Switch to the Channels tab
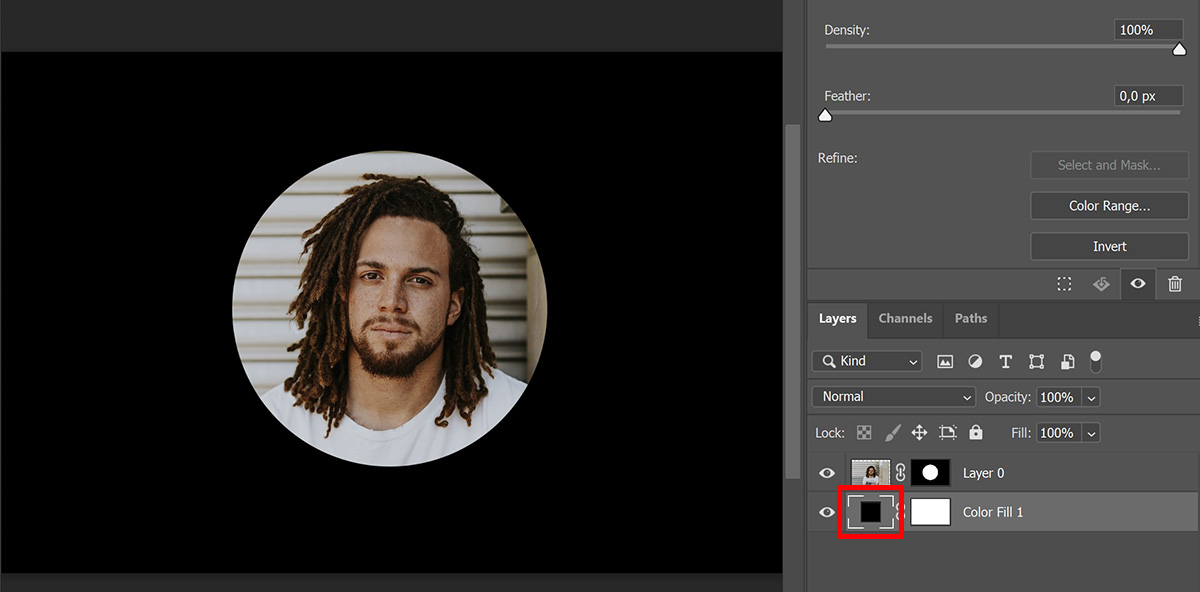This screenshot has width=1200, height=592. pos(905,318)
